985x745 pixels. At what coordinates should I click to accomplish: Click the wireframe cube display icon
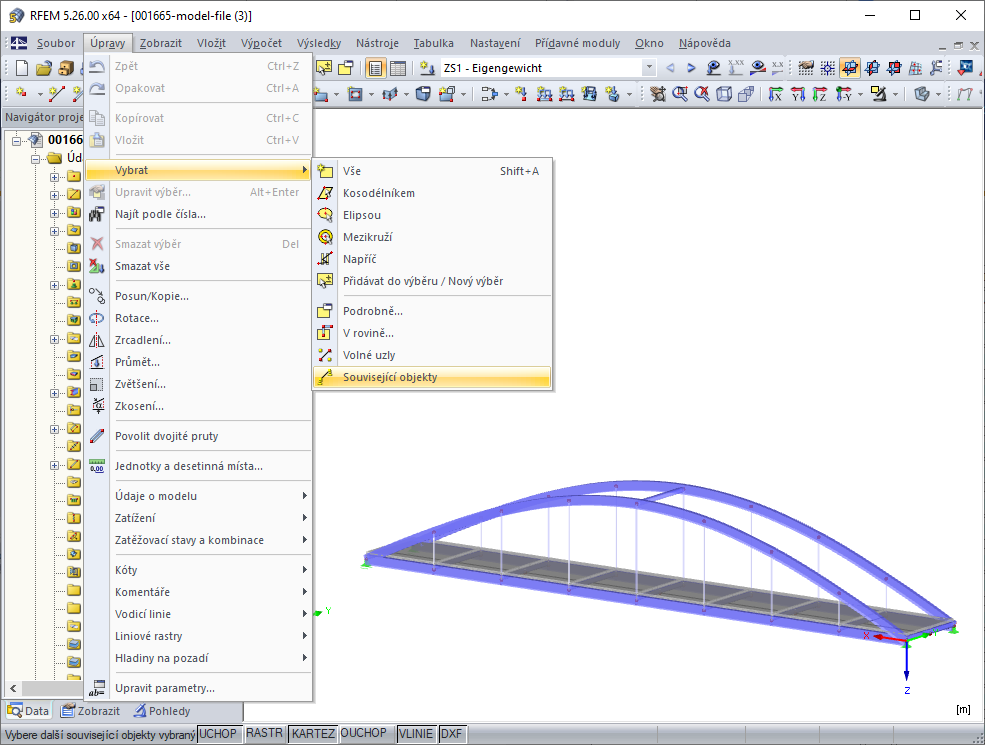(x=724, y=94)
